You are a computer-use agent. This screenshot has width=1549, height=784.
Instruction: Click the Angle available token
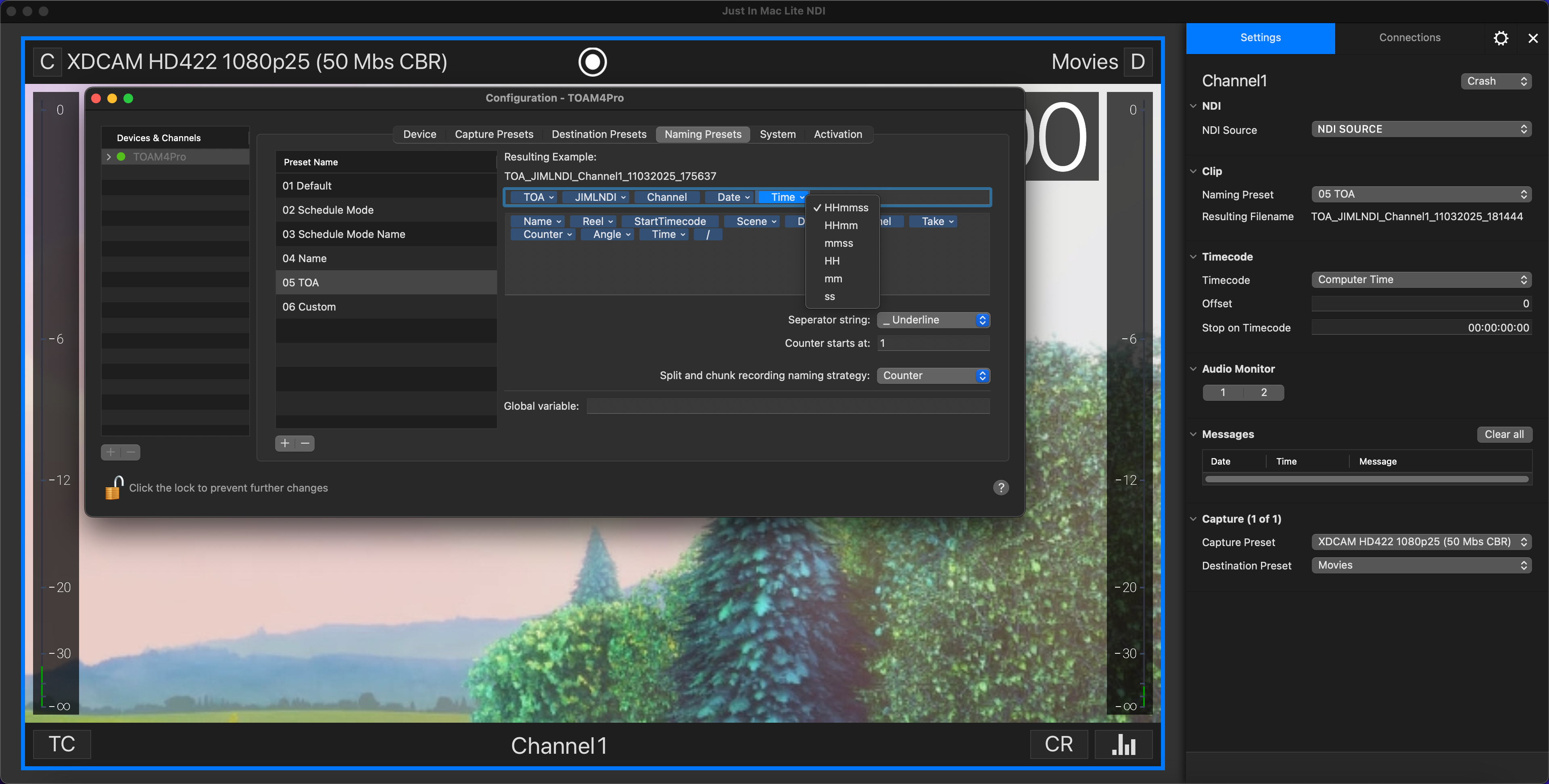607,234
